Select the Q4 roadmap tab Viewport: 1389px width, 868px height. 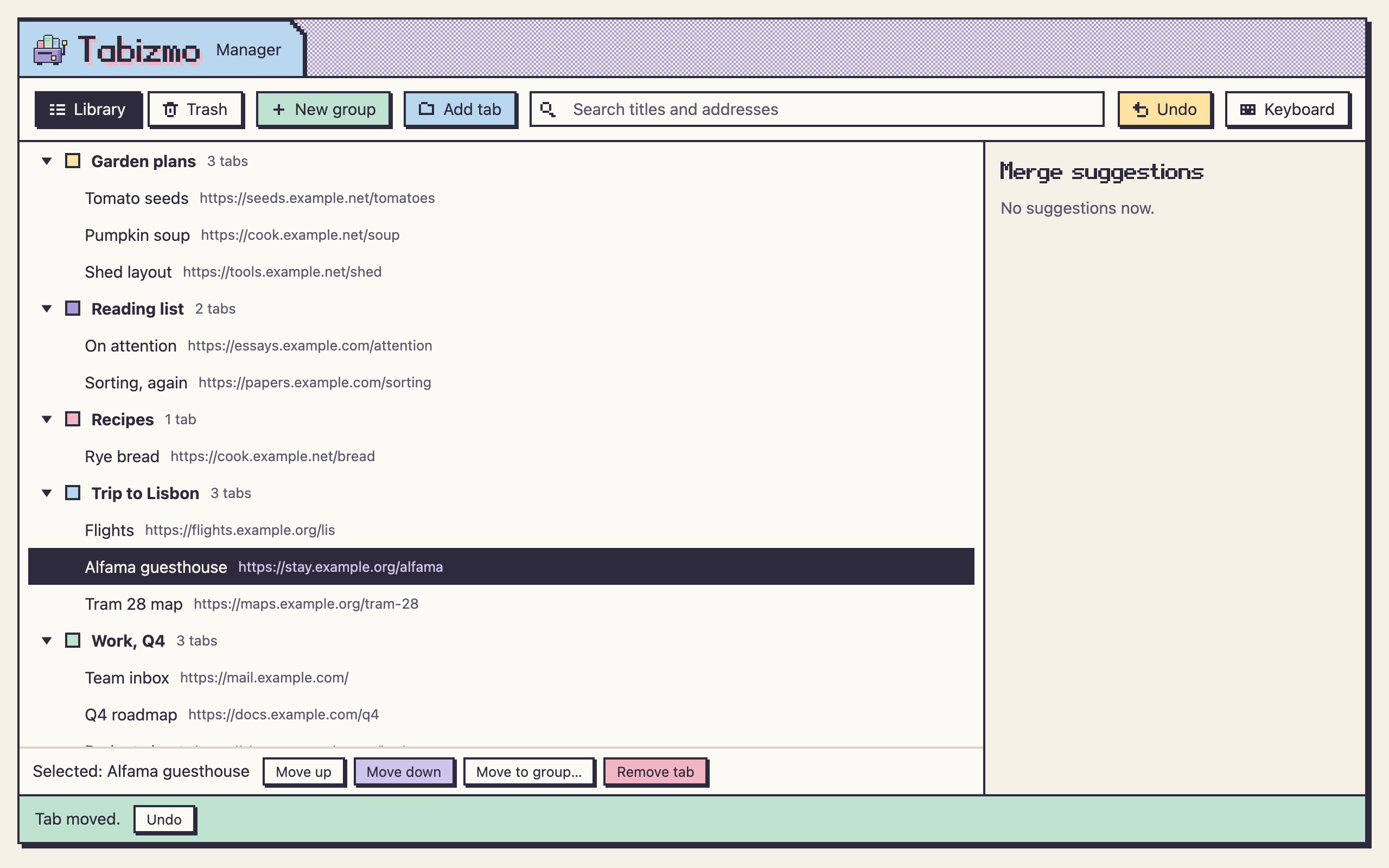tap(501, 714)
